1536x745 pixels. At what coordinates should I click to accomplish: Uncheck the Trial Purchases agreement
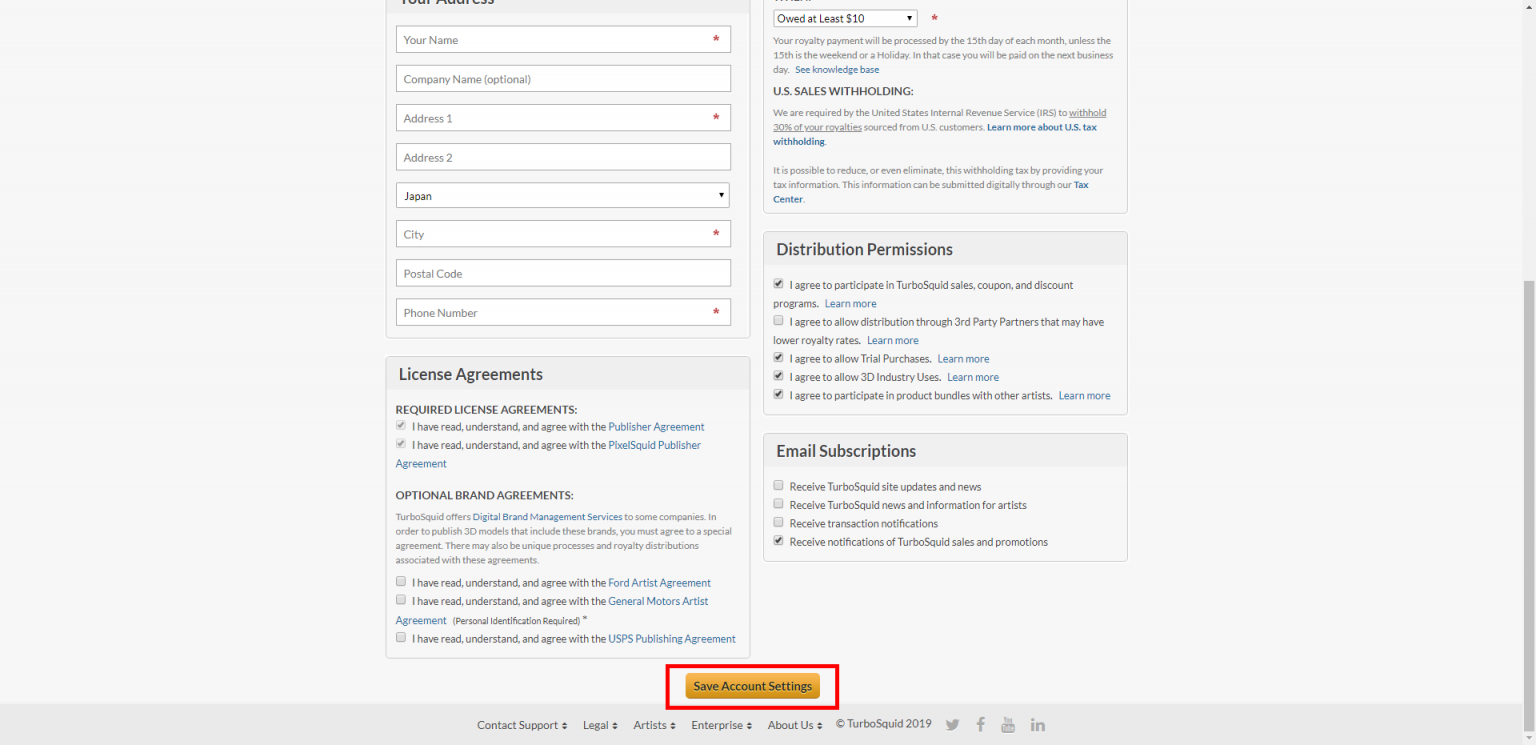point(779,357)
